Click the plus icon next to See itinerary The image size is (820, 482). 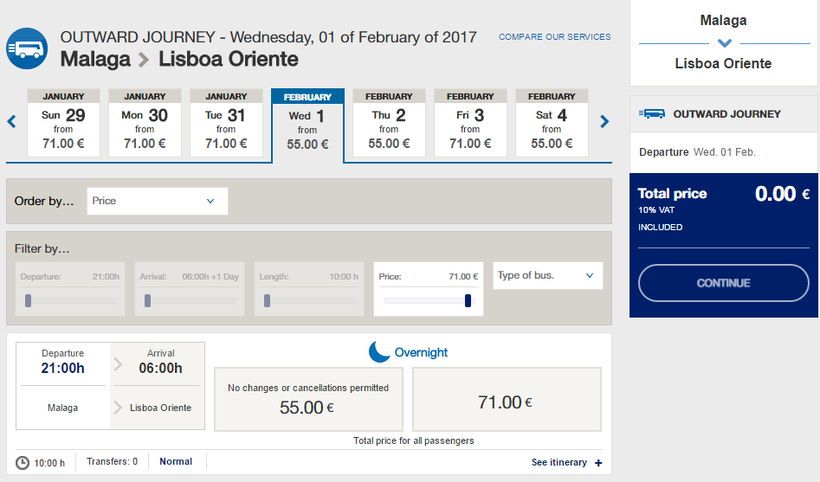click(598, 462)
